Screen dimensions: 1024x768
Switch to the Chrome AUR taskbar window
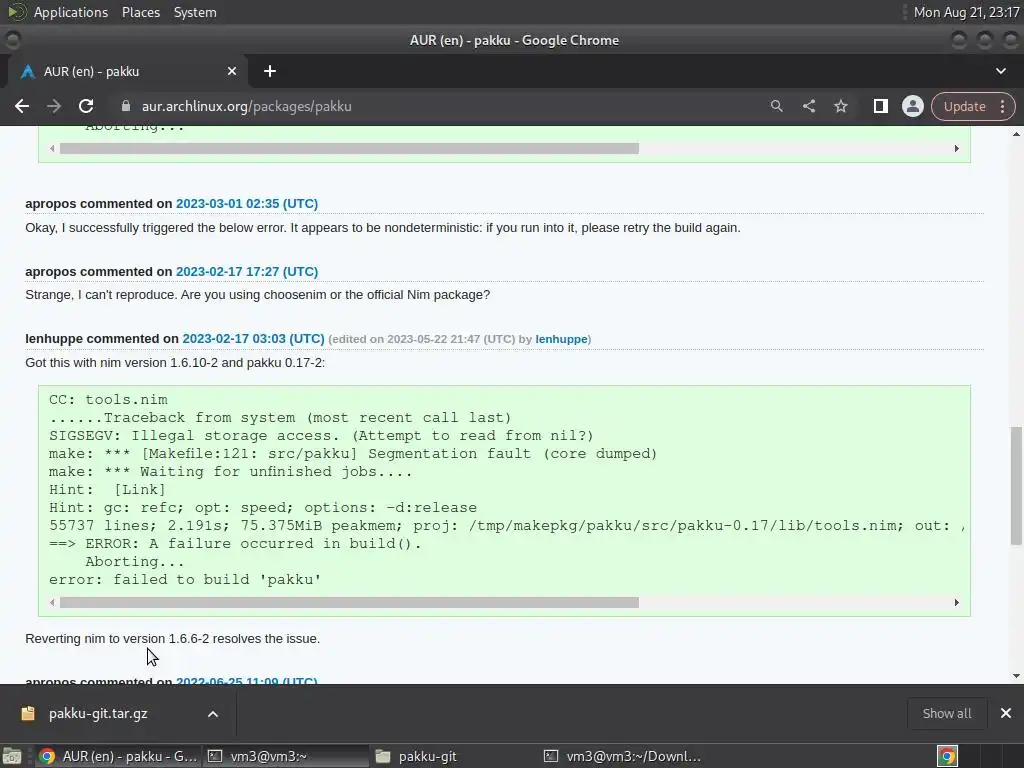click(x=118, y=756)
